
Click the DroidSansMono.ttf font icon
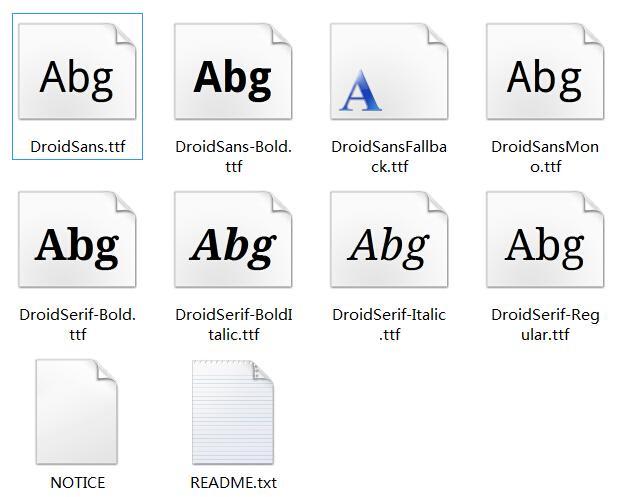(545, 78)
